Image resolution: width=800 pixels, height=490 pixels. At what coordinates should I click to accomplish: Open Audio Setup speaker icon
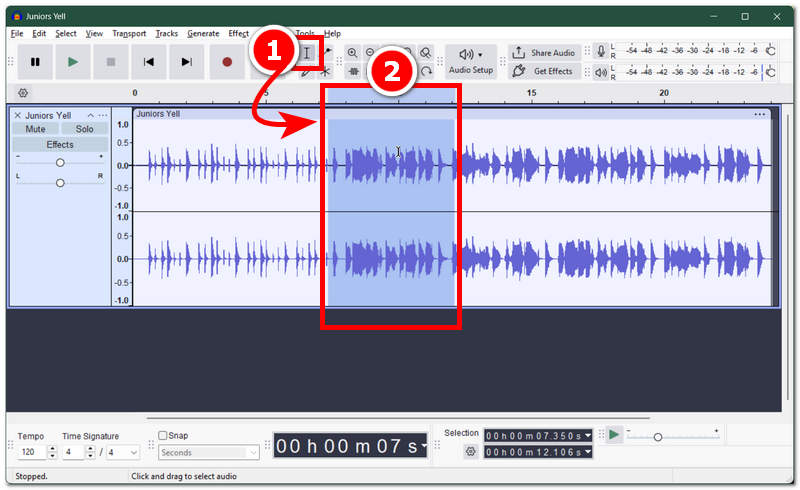pos(466,54)
